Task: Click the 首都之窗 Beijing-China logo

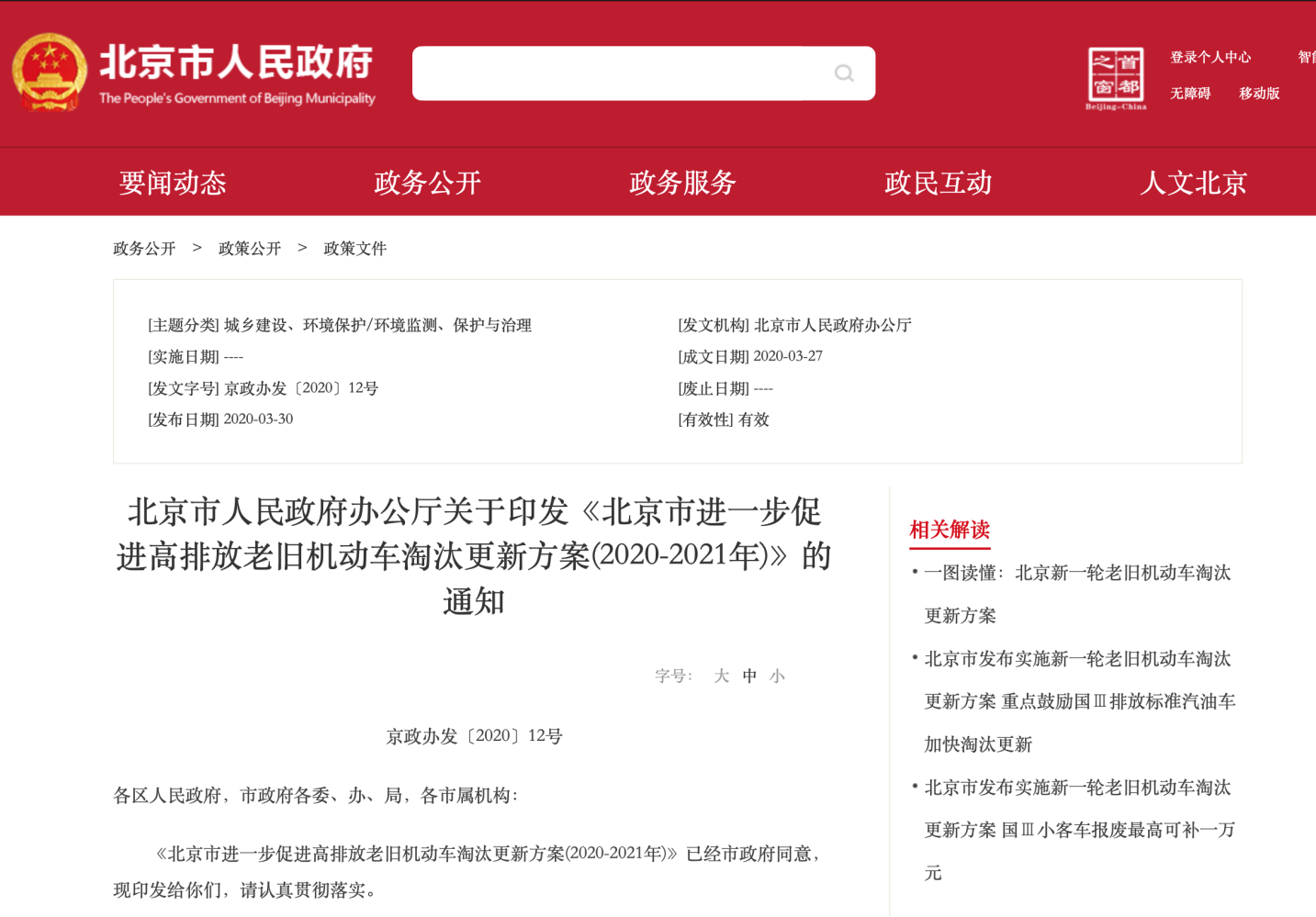Action: (x=1116, y=78)
